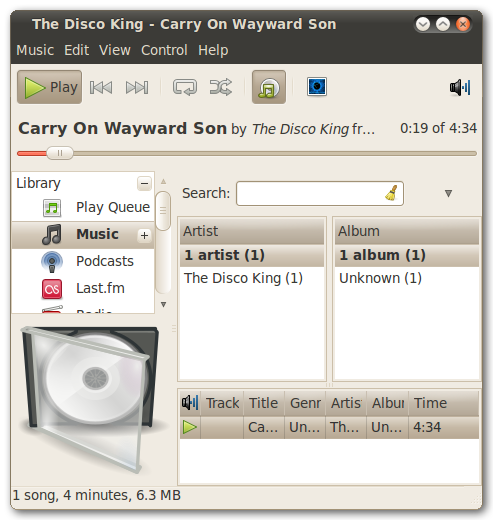This screenshot has height=520, width=493.
Task: Close the Rhythmbox window
Action: click(463, 24)
